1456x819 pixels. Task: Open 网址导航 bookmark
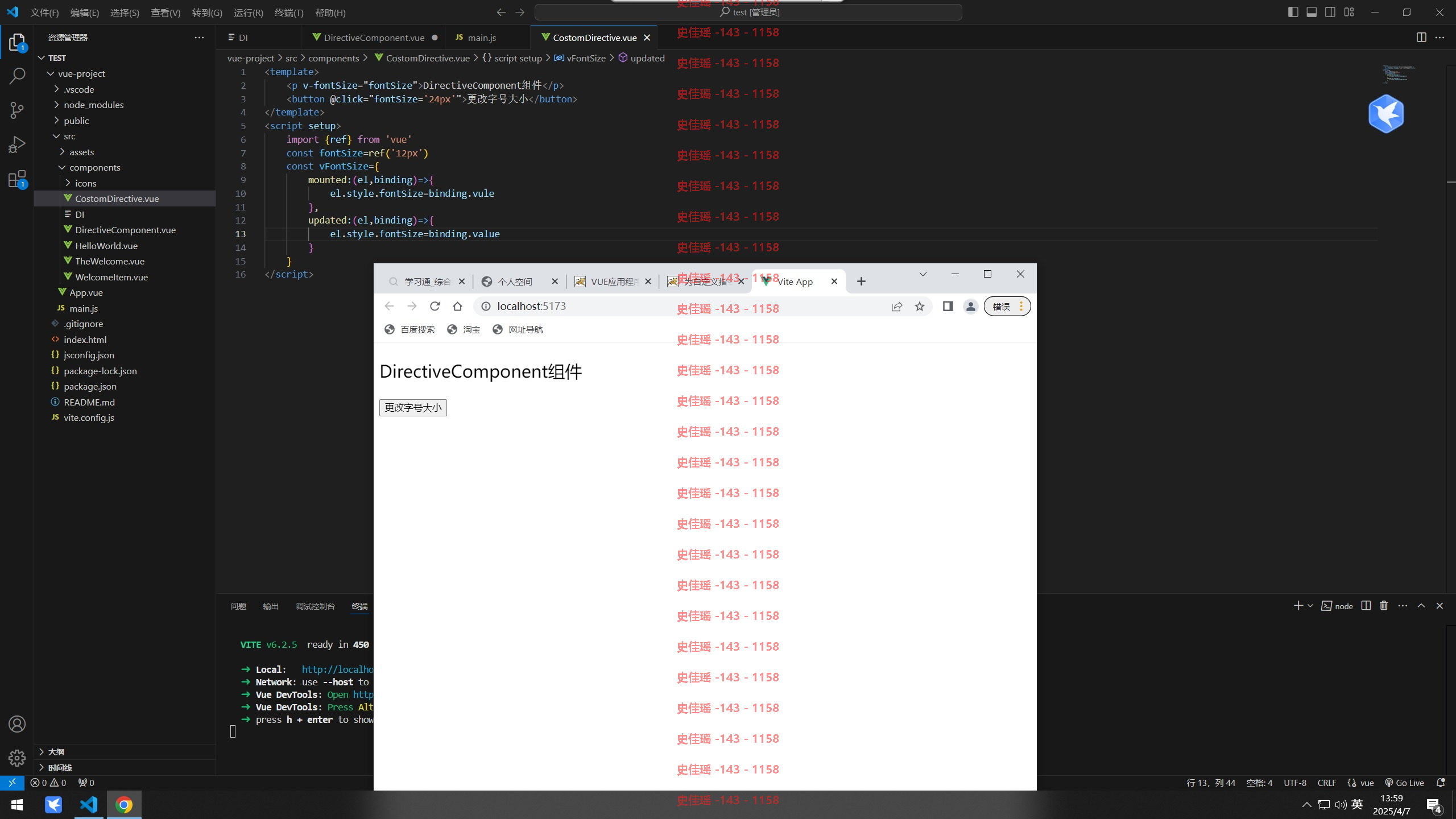pos(518,330)
